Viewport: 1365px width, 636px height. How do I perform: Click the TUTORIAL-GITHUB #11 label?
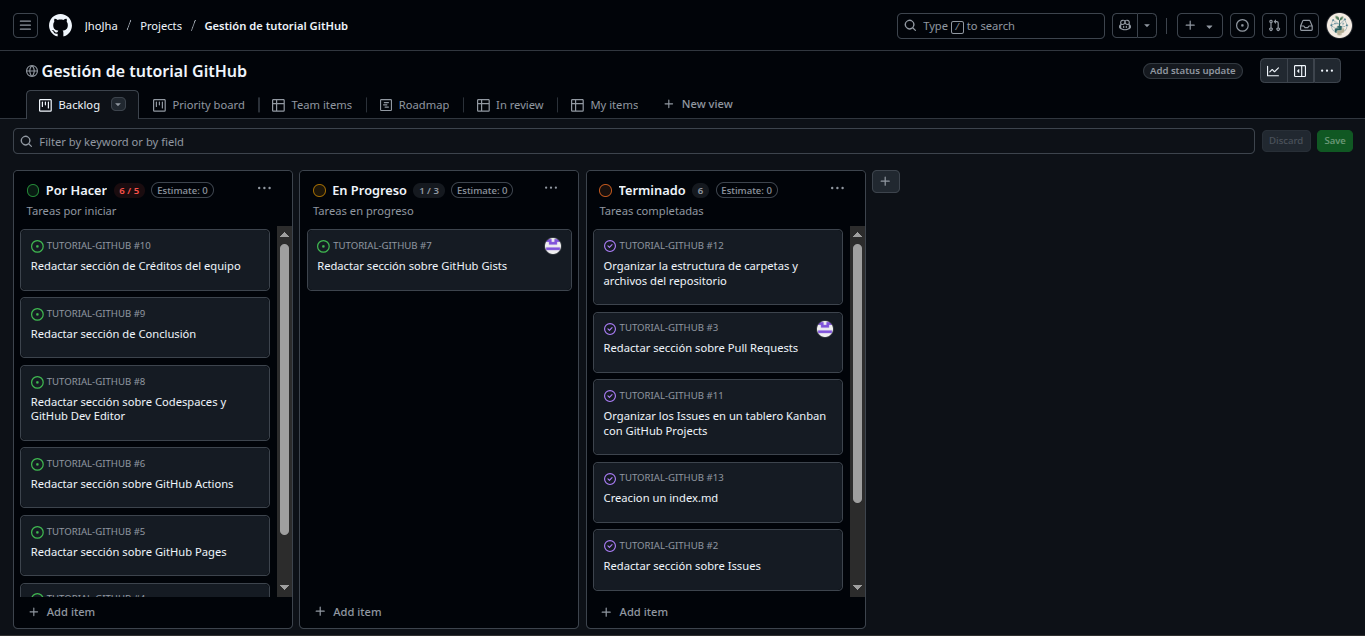tap(671, 396)
